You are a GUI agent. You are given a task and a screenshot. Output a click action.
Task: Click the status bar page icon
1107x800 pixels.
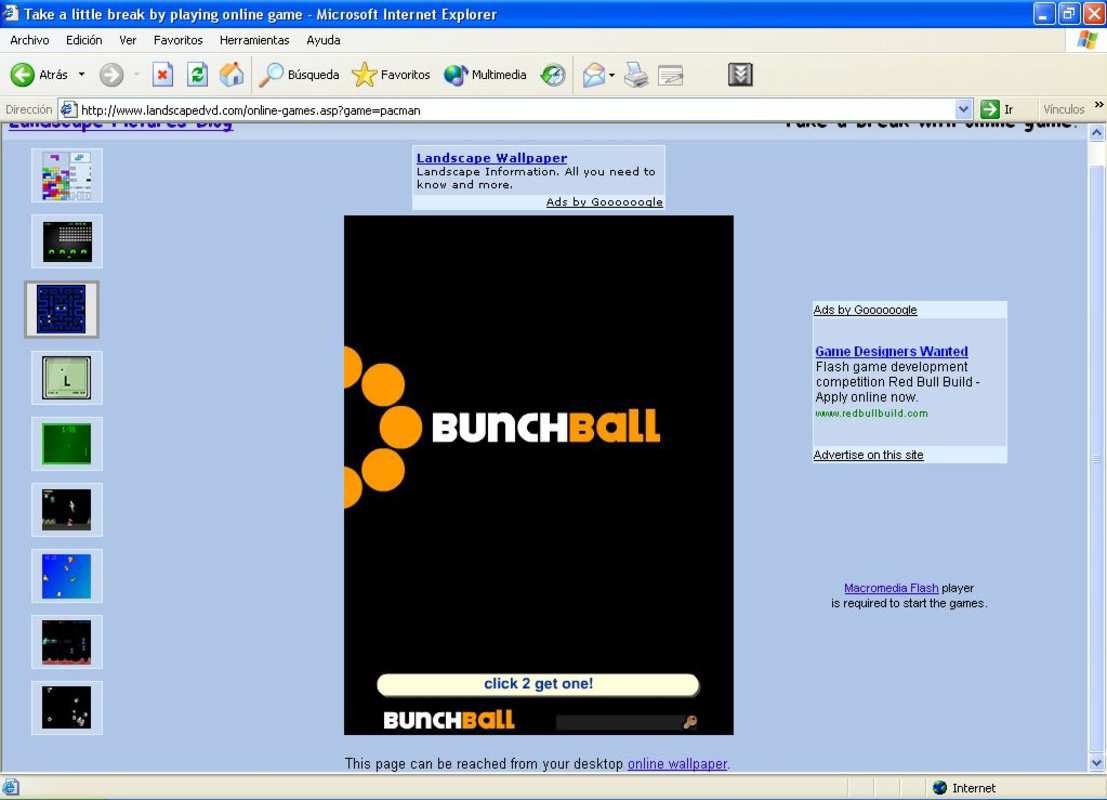11,787
